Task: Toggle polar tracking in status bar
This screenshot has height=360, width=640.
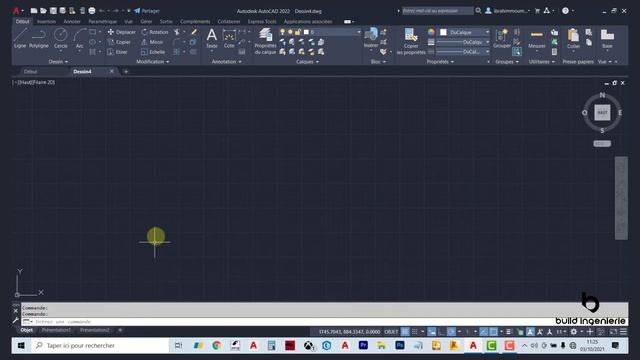Action: 451,332
